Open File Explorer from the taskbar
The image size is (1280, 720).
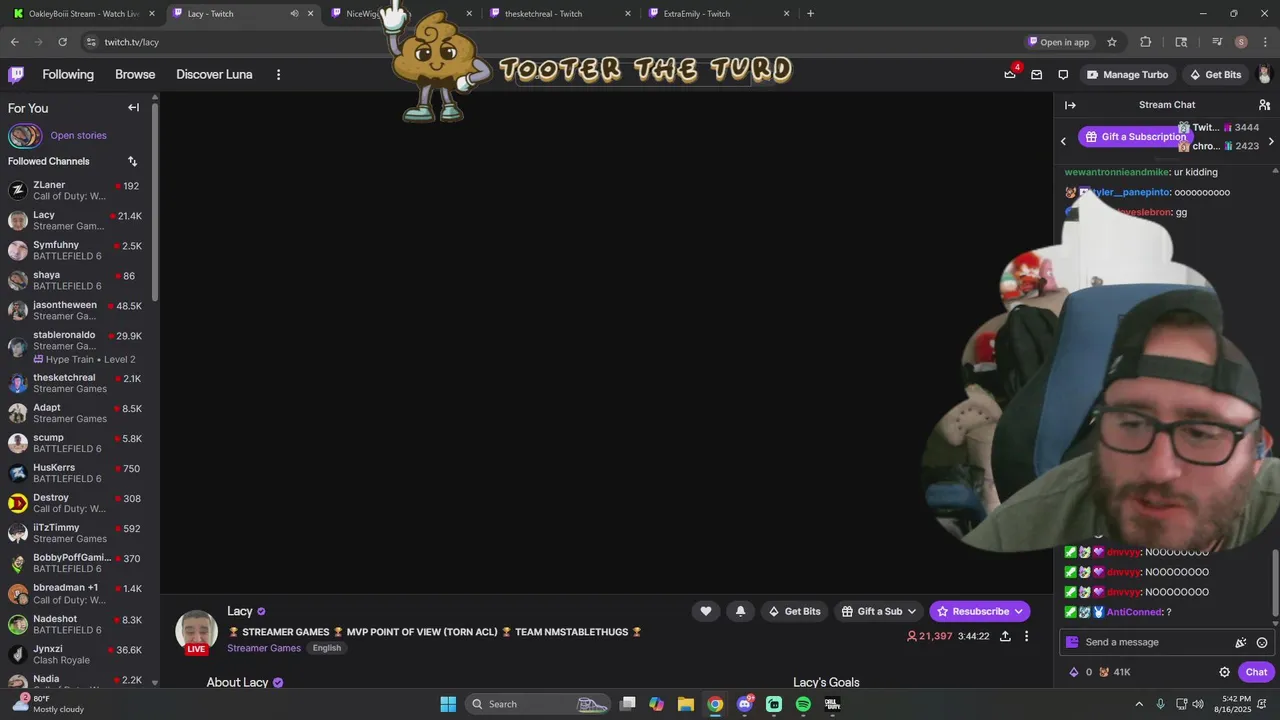tap(686, 704)
